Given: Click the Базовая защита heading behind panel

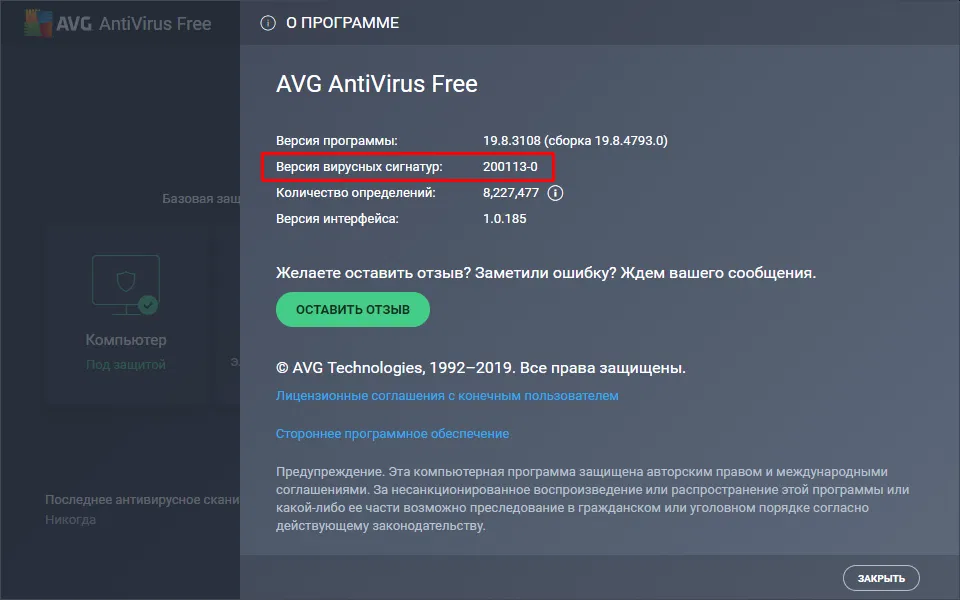Looking at the screenshot, I should coord(201,199).
